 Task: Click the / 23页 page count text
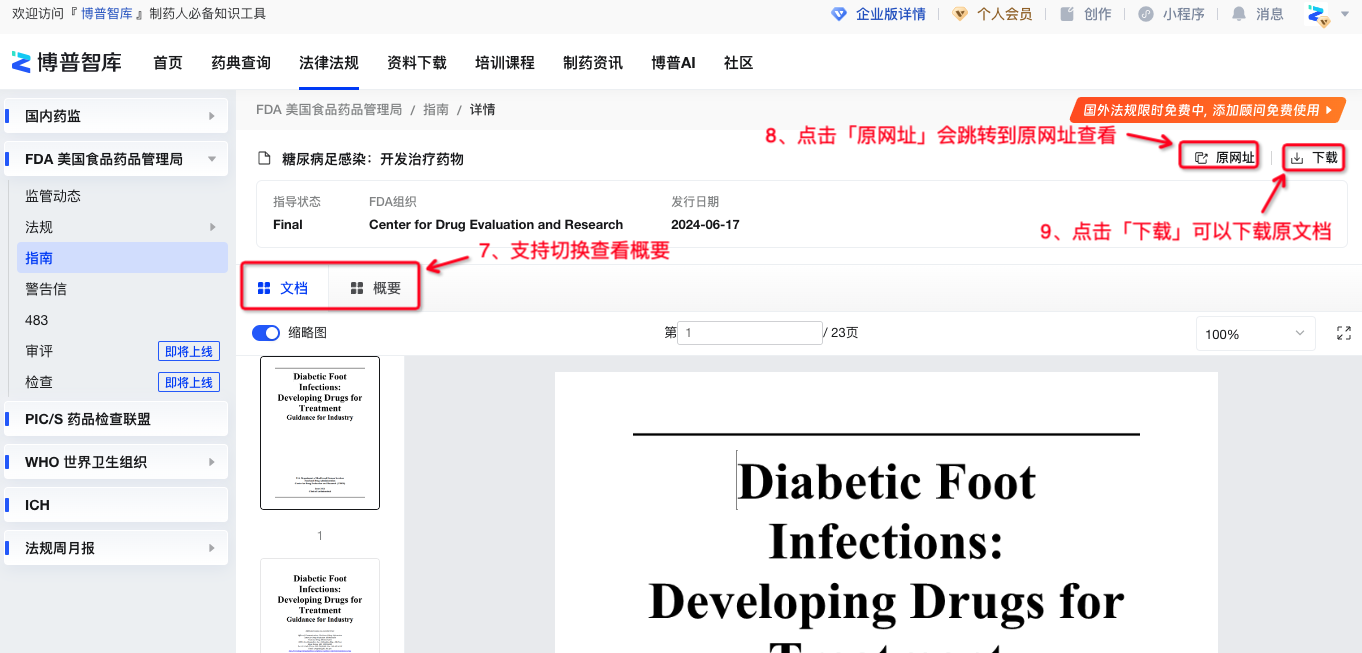pos(841,333)
